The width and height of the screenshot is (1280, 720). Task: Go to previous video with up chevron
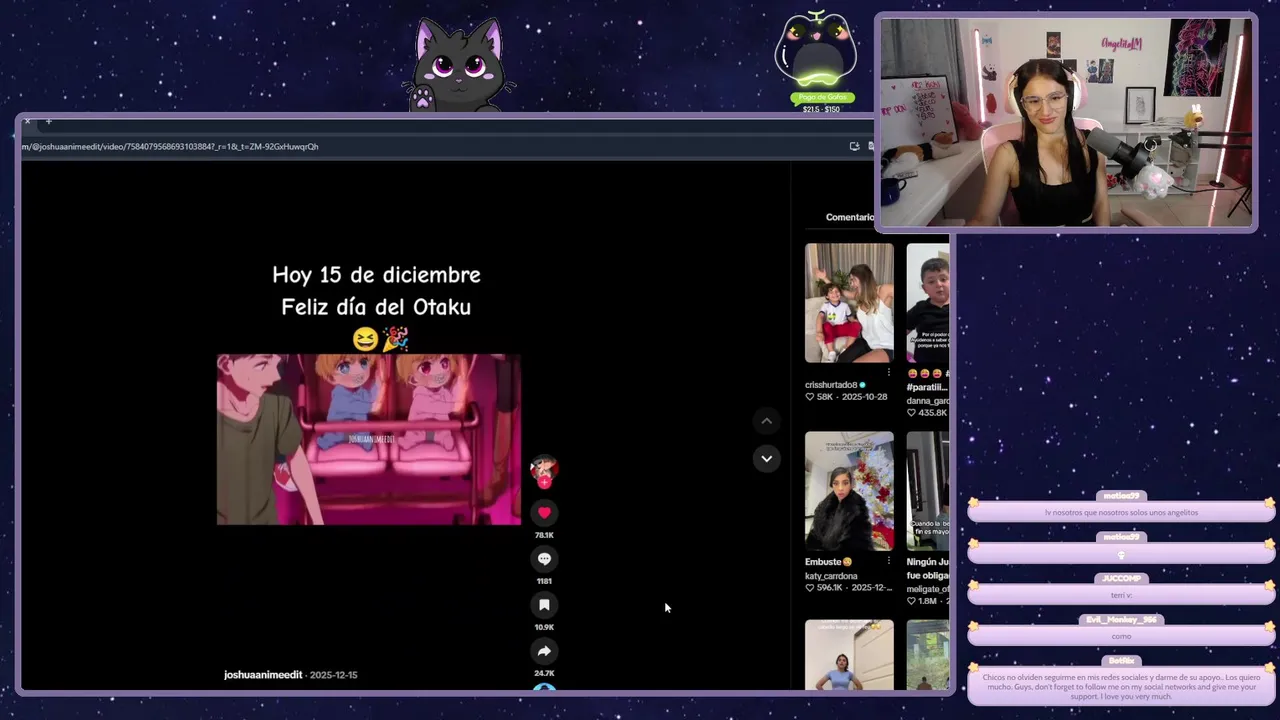tap(766, 421)
